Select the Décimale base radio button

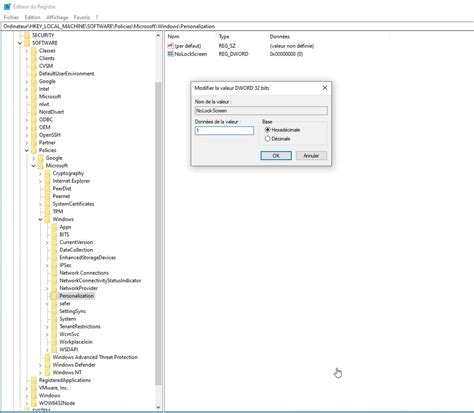pyautogui.click(x=267, y=139)
